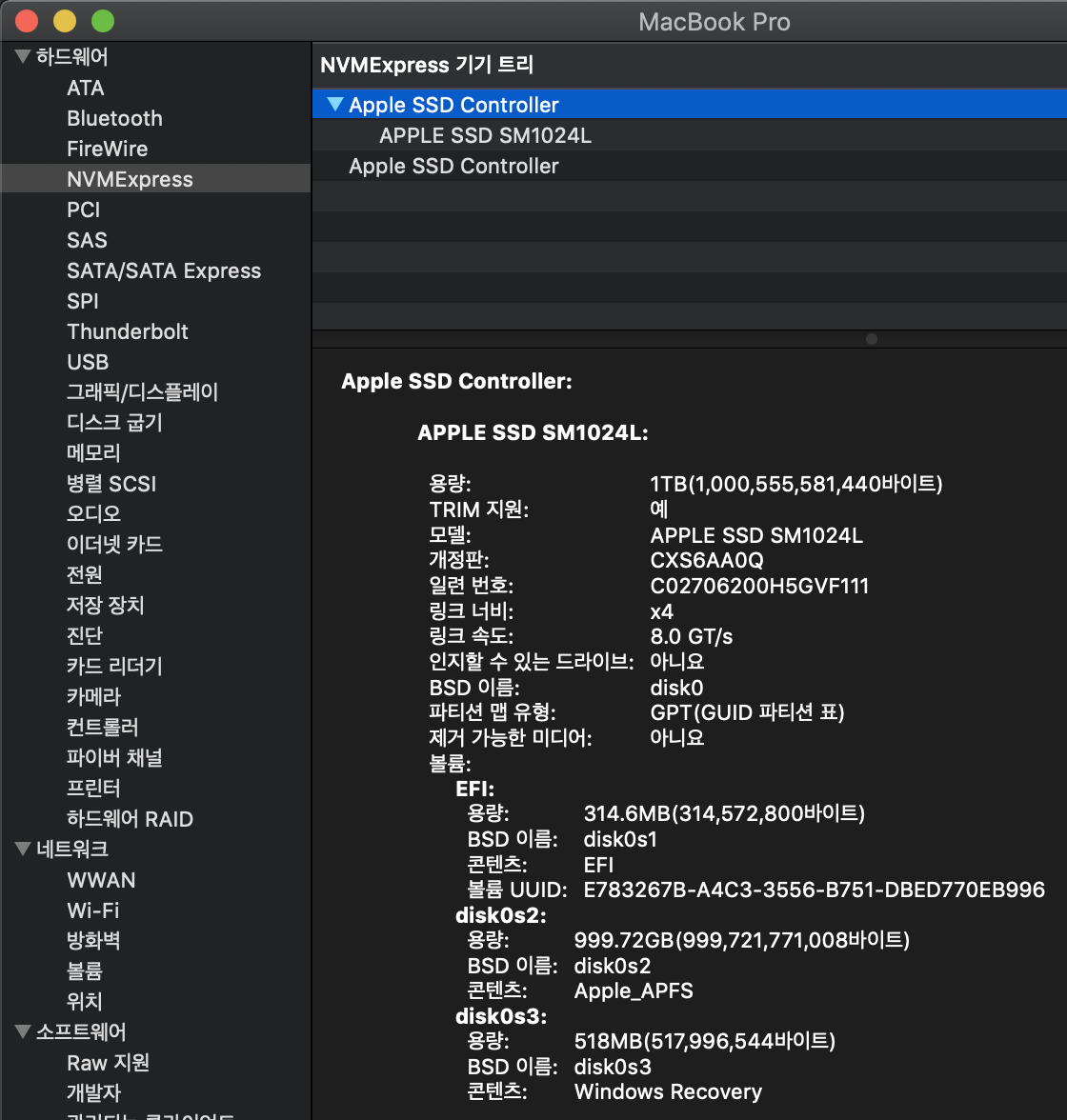Select 카드 리더기 in the sidebar
Viewport: 1067px width, 1120px height.
coord(114,667)
